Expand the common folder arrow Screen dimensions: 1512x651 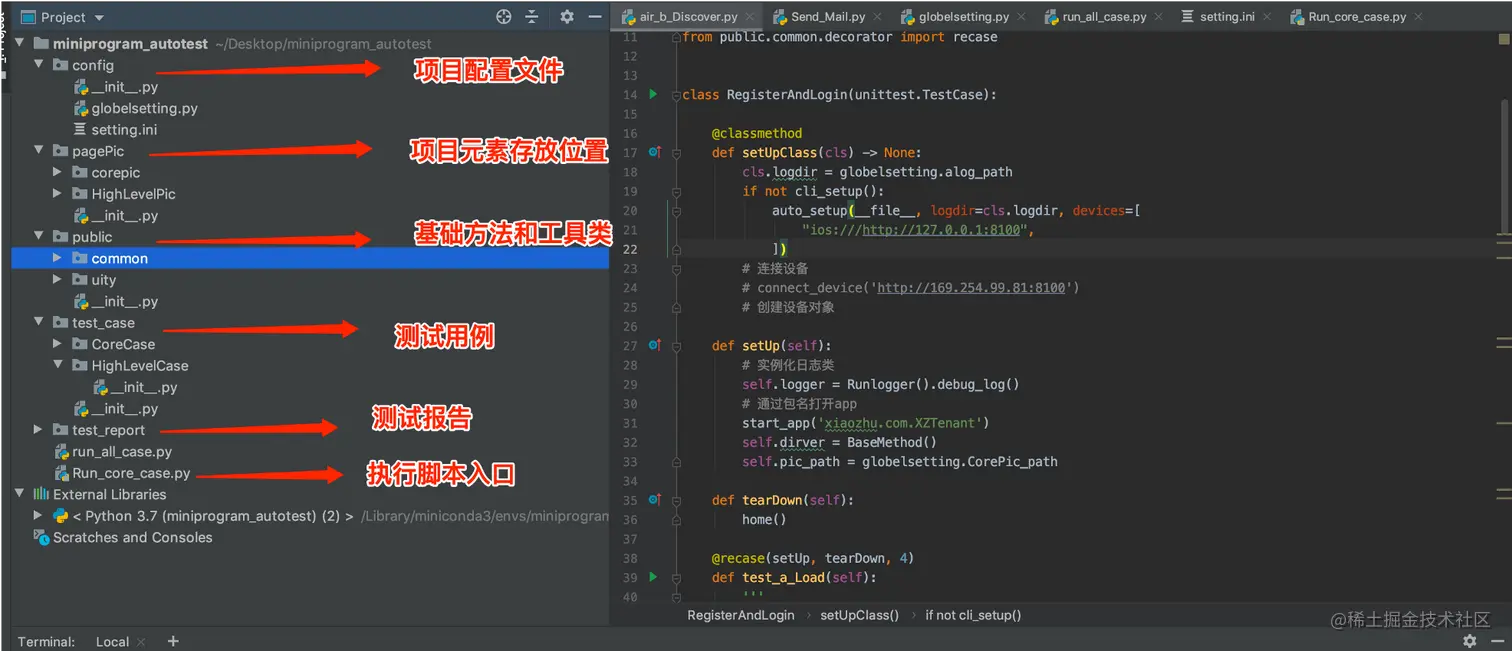58,258
